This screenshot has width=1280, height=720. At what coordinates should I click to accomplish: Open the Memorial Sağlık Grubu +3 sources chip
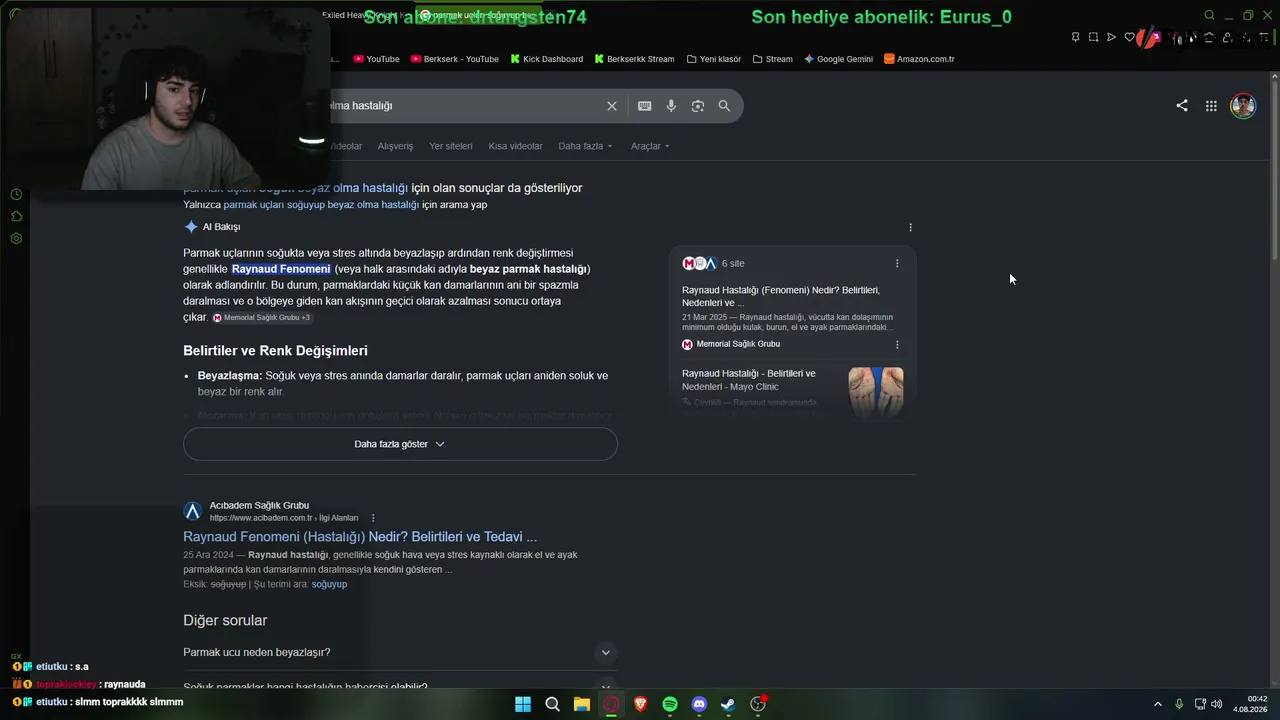(261, 318)
